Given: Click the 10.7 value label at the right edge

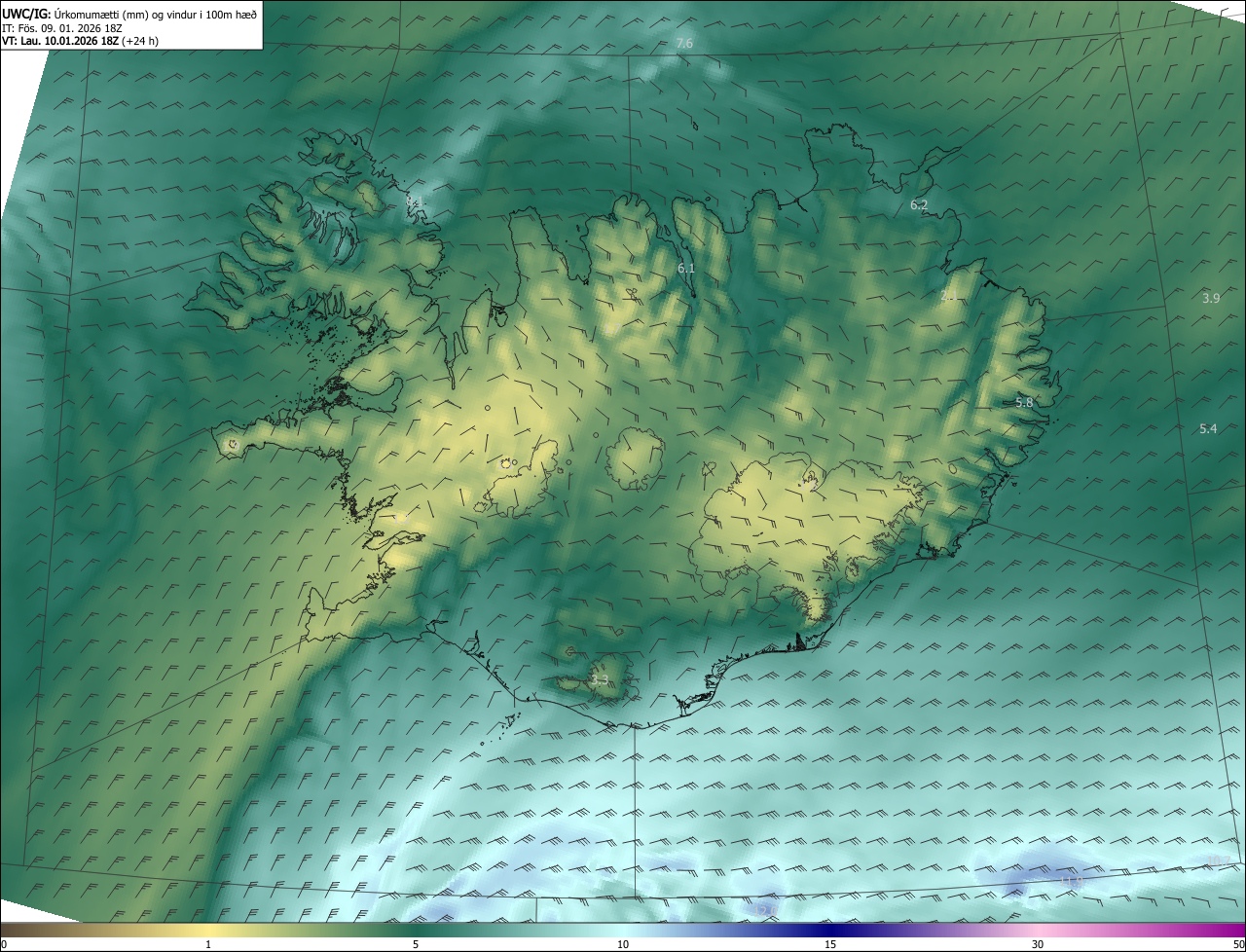Looking at the screenshot, I should (x=1218, y=860).
